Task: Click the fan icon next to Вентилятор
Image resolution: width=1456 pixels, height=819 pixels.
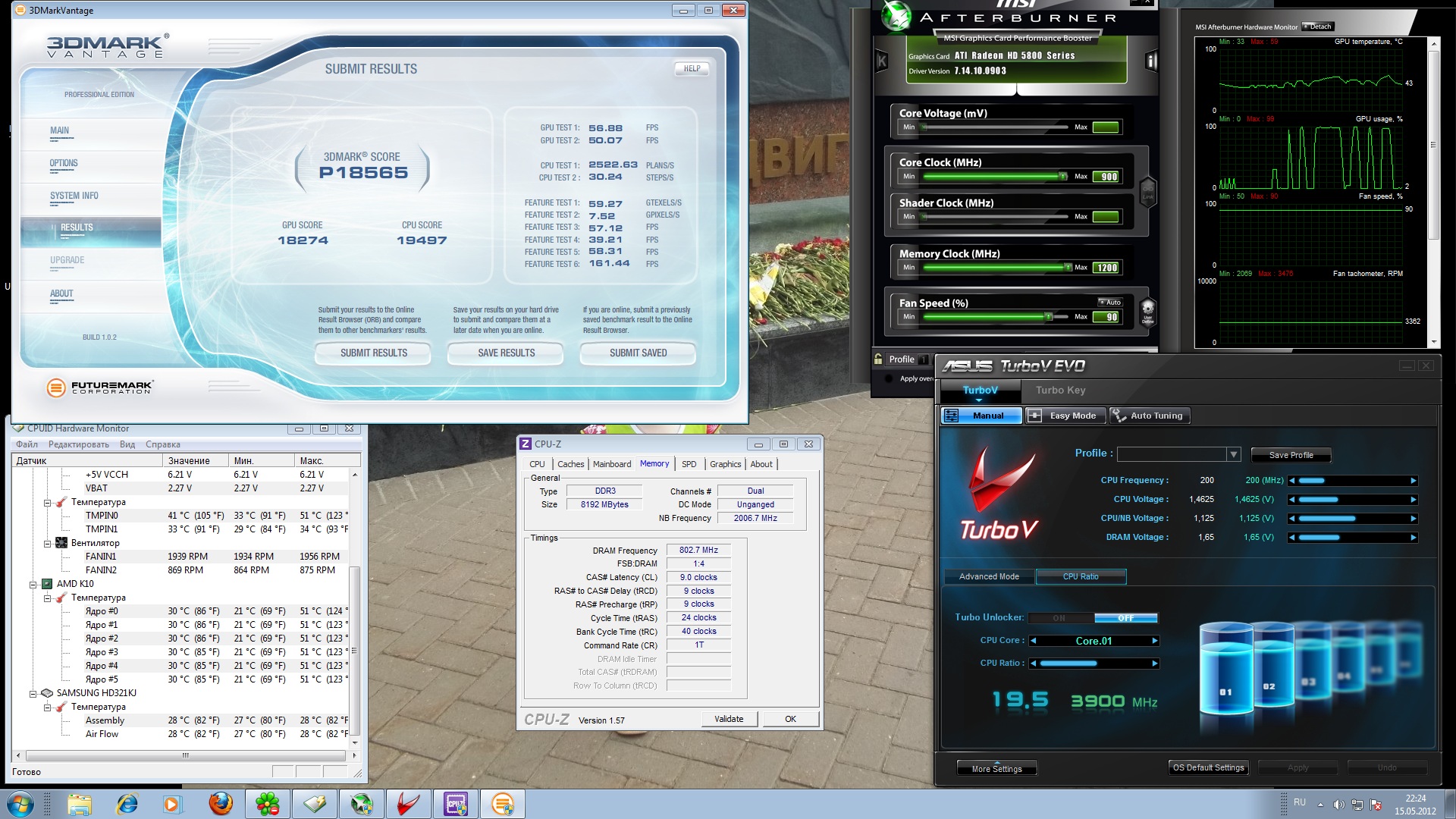Action: 61,543
